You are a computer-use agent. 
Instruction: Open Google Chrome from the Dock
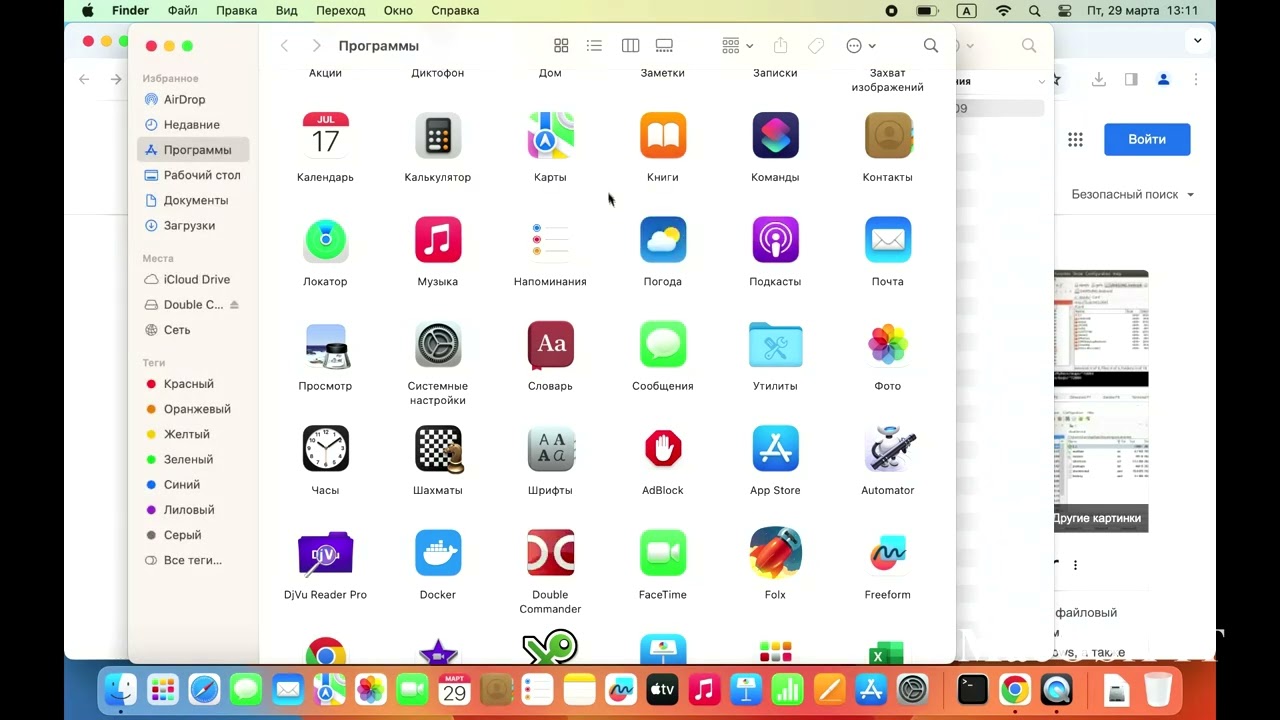(x=1015, y=690)
